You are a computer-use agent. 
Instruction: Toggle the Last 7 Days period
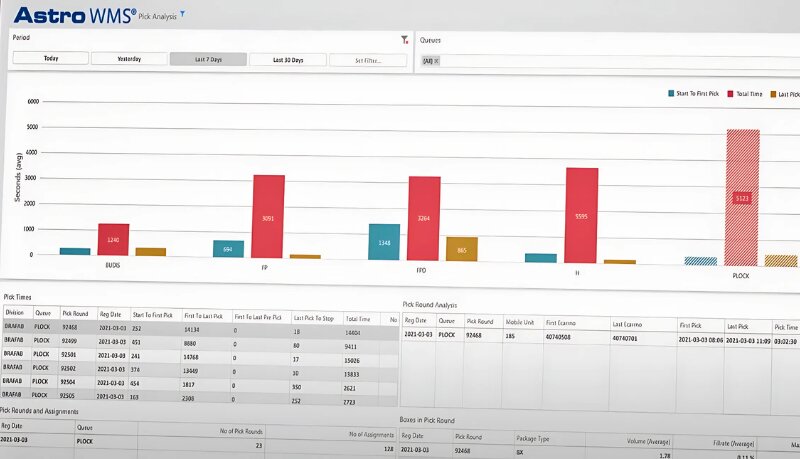click(207, 59)
